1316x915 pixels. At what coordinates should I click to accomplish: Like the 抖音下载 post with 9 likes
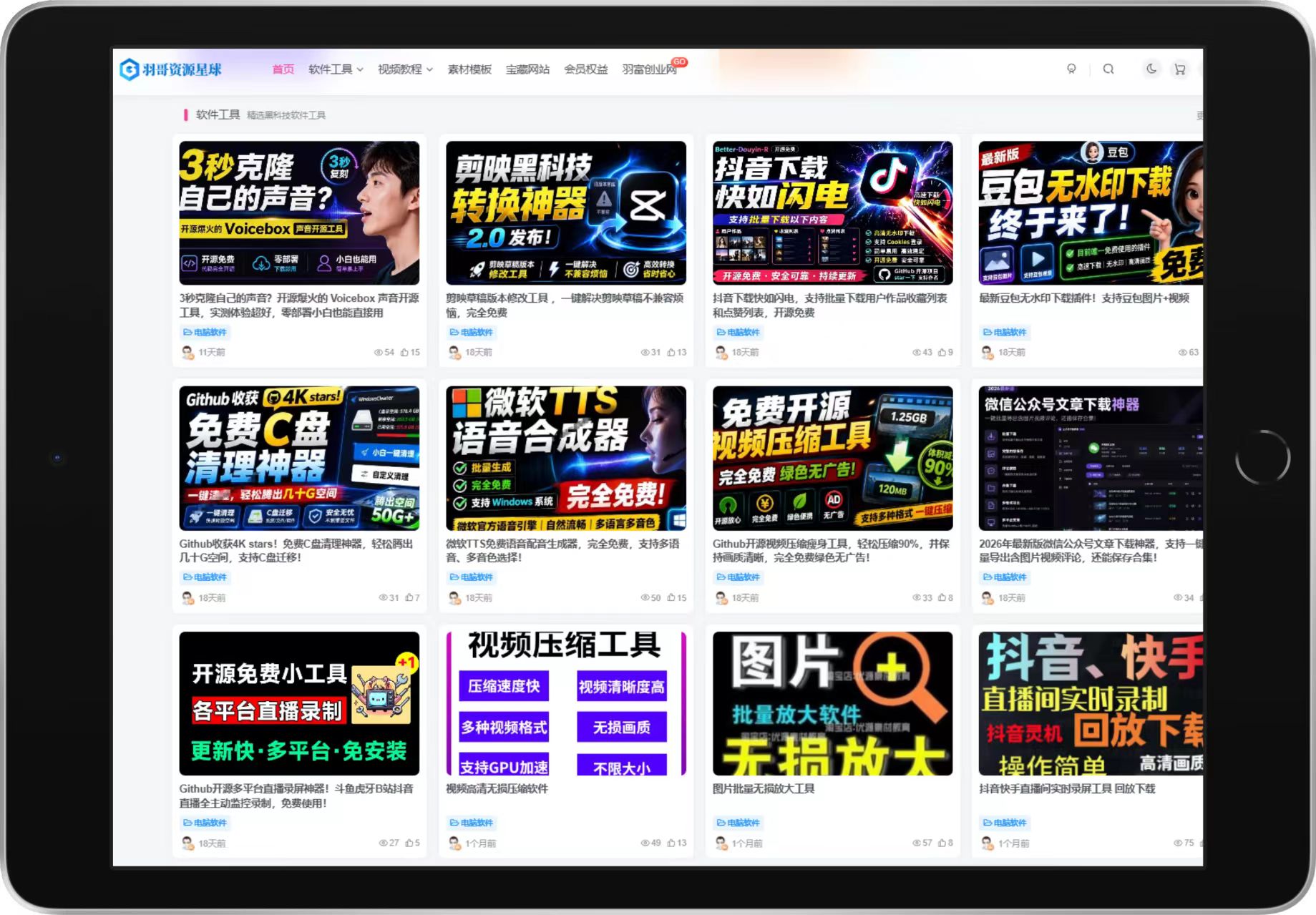945,352
